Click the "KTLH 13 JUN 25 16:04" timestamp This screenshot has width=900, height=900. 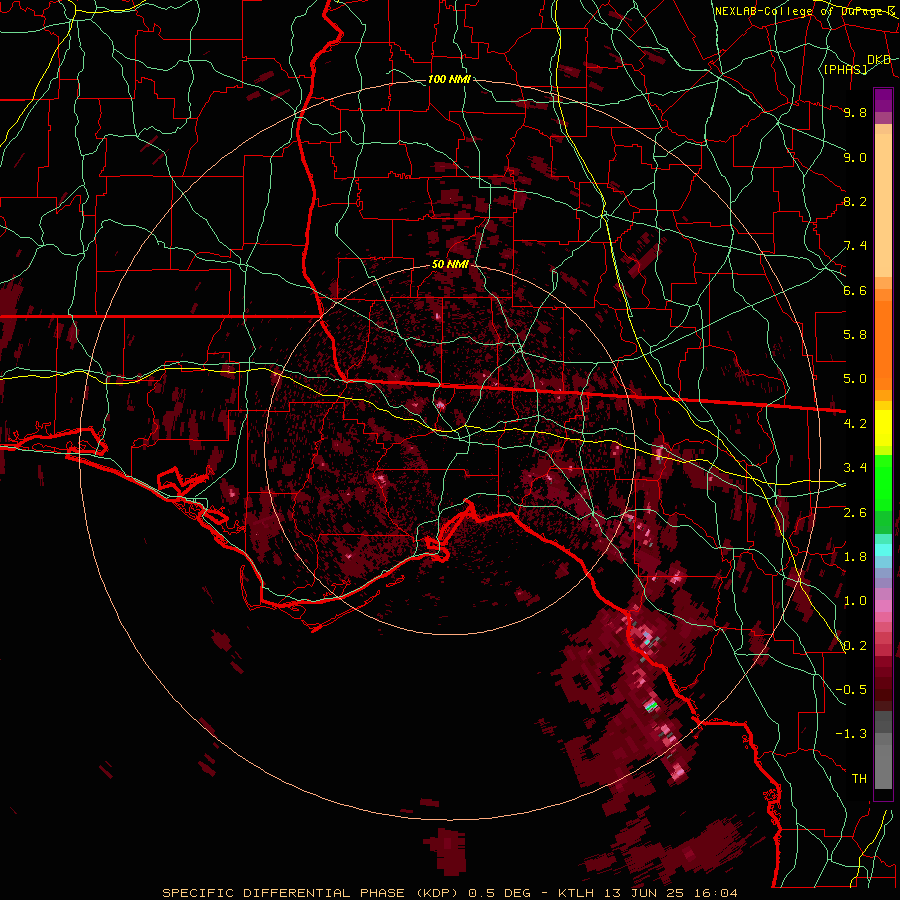tap(645, 893)
